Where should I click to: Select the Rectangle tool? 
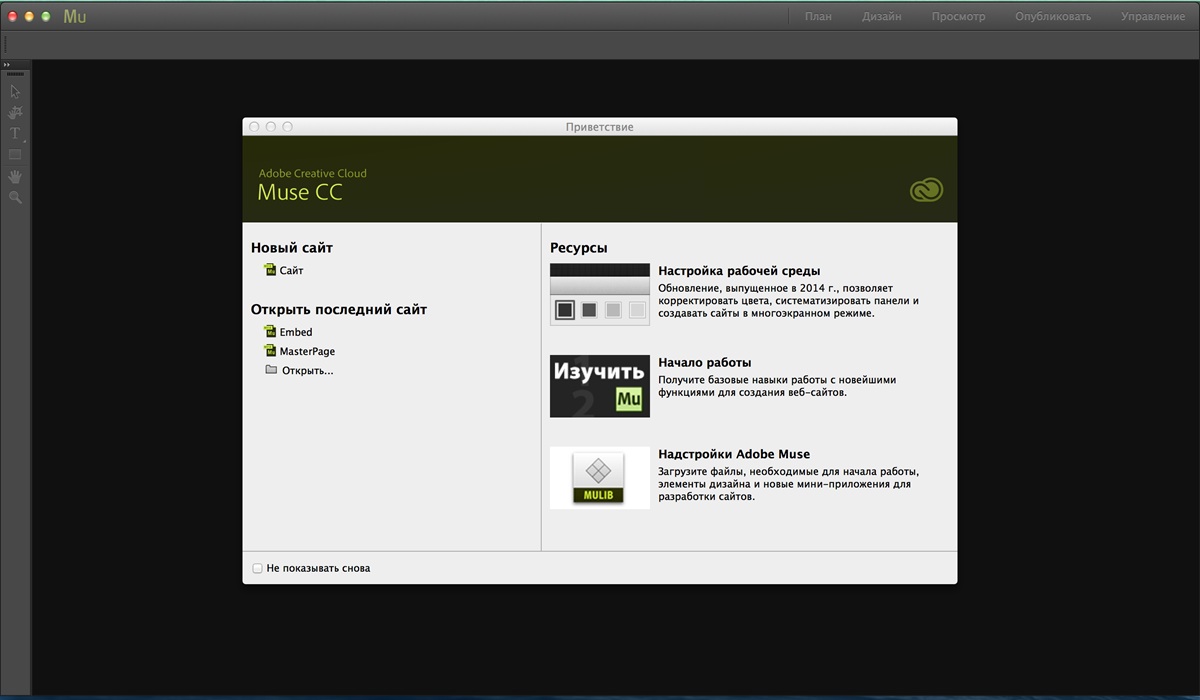click(15, 155)
